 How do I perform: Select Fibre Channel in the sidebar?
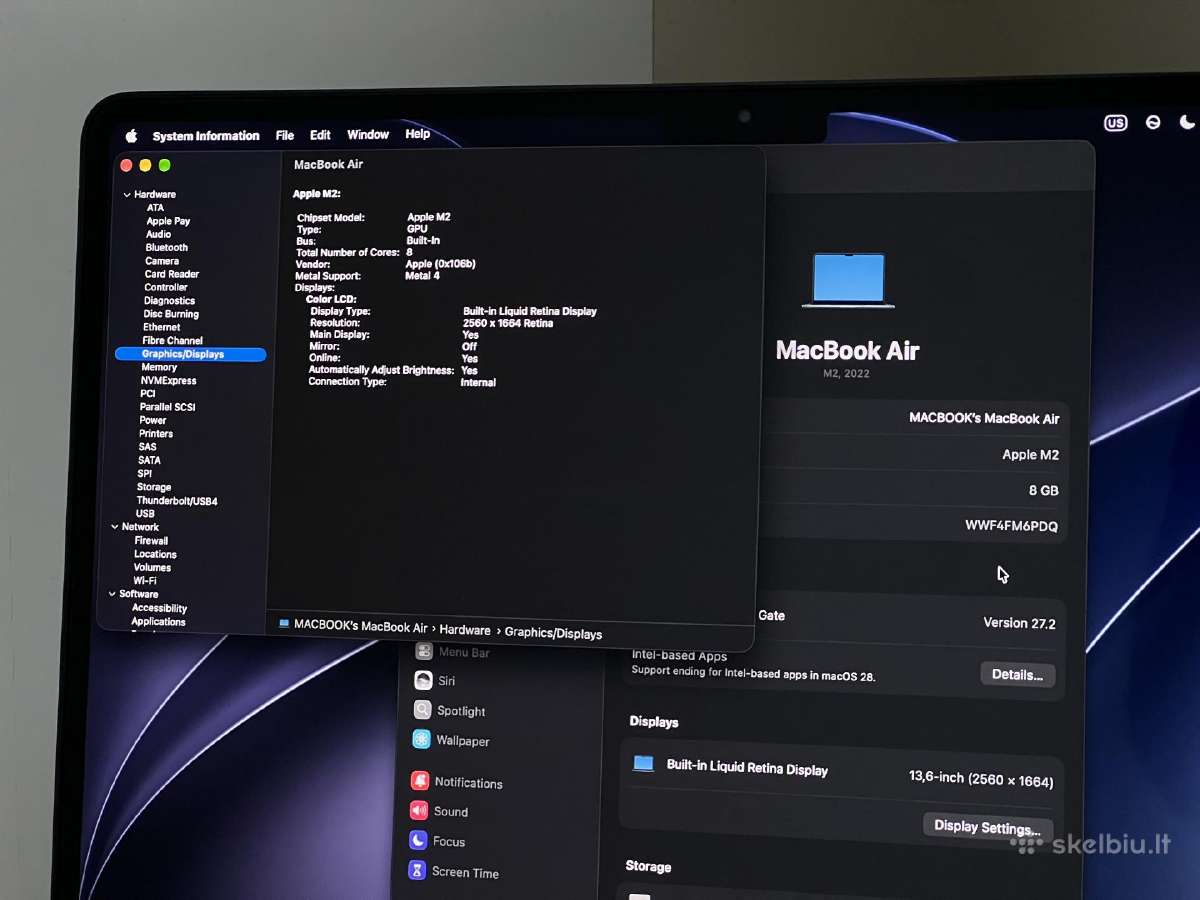(172, 340)
